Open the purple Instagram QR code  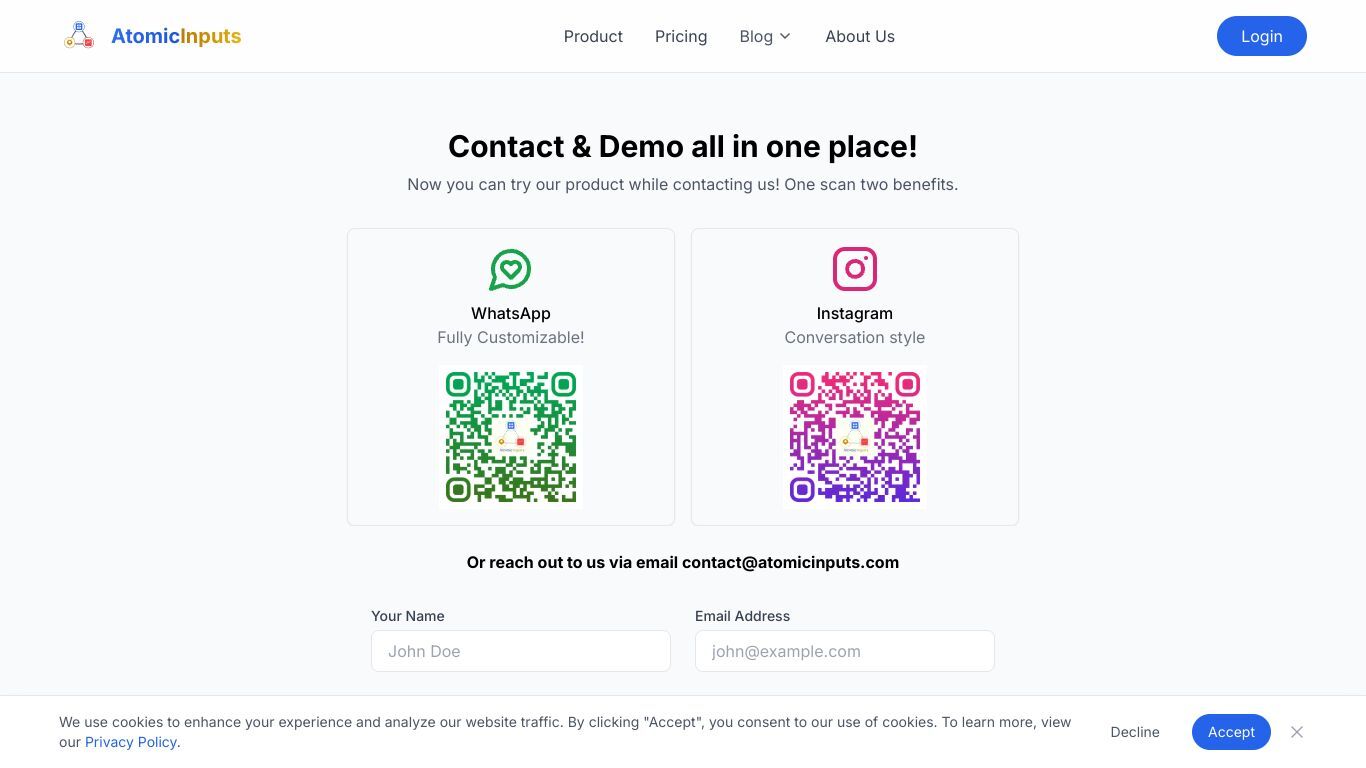(855, 437)
